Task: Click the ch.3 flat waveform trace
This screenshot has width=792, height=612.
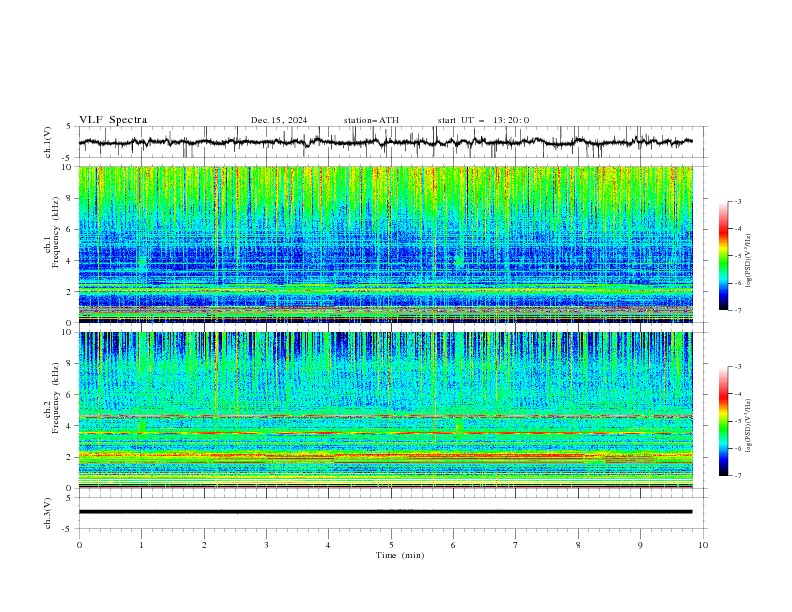Action: [385, 512]
